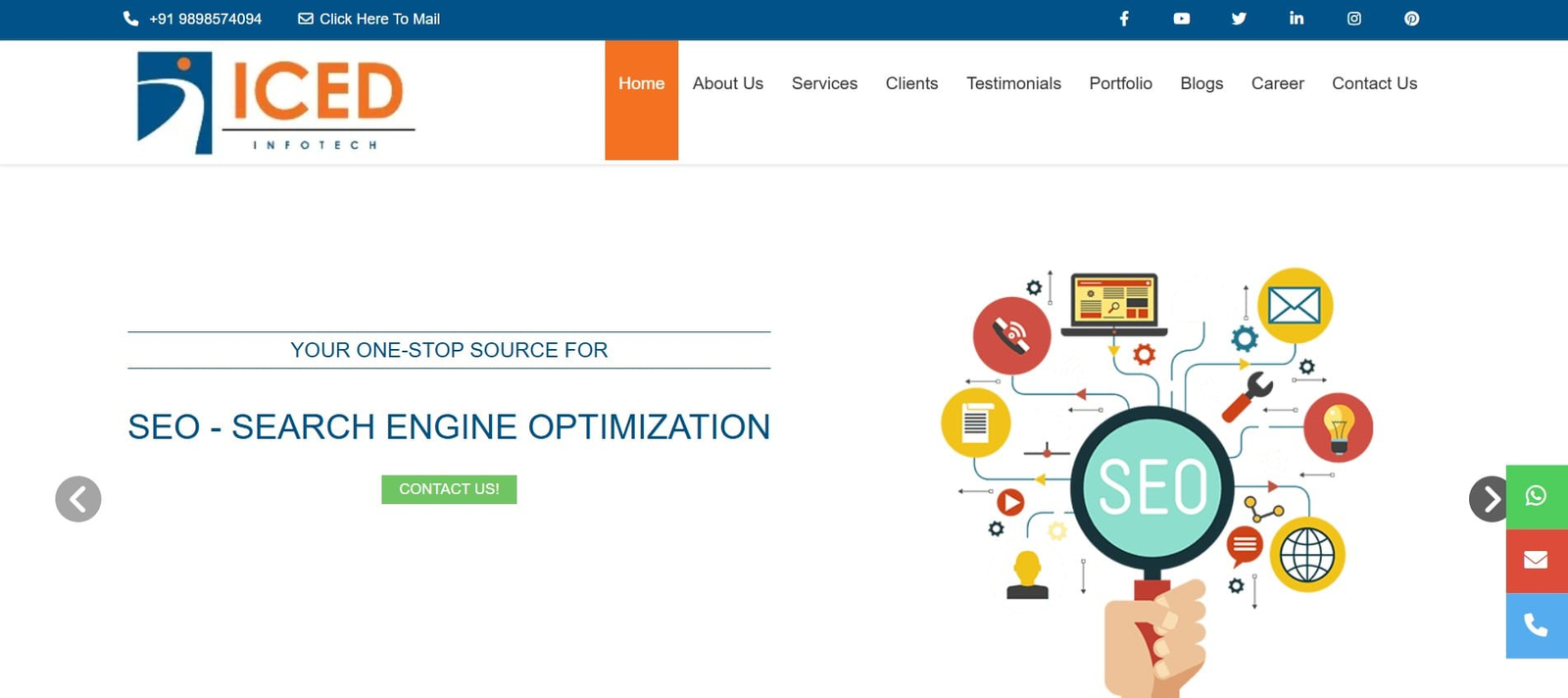The width and height of the screenshot is (1568, 698).
Task: Select the Home menu tab
Action: click(641, 84)
